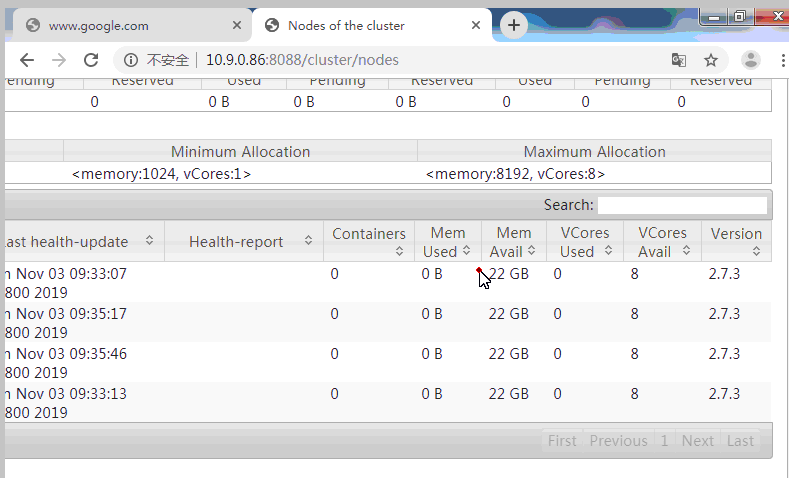Click the Search input field
Viewport: 789px width, 478px height.
[x=682, y=205]
